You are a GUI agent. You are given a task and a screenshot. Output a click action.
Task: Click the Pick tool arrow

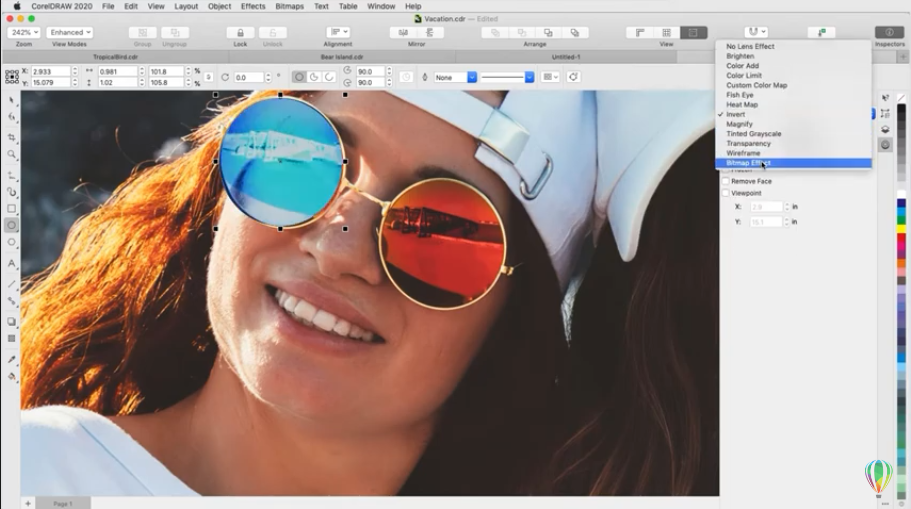[12, 100]
